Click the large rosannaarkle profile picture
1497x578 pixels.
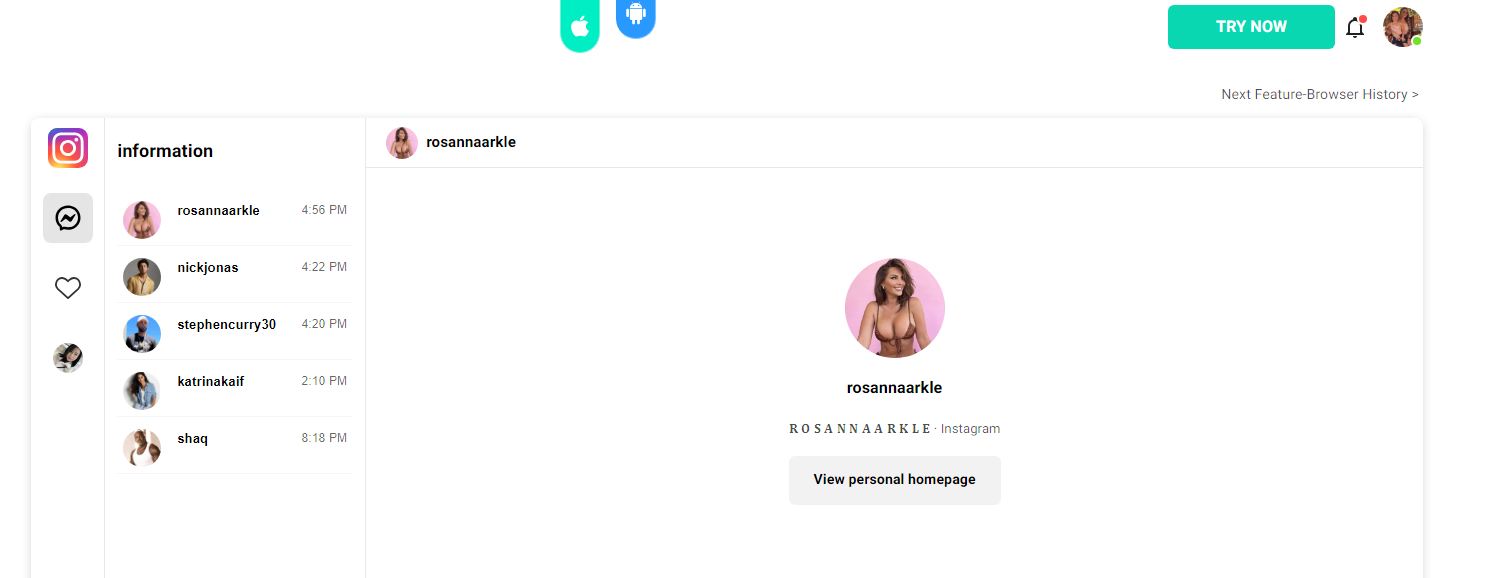pos(895,308)
